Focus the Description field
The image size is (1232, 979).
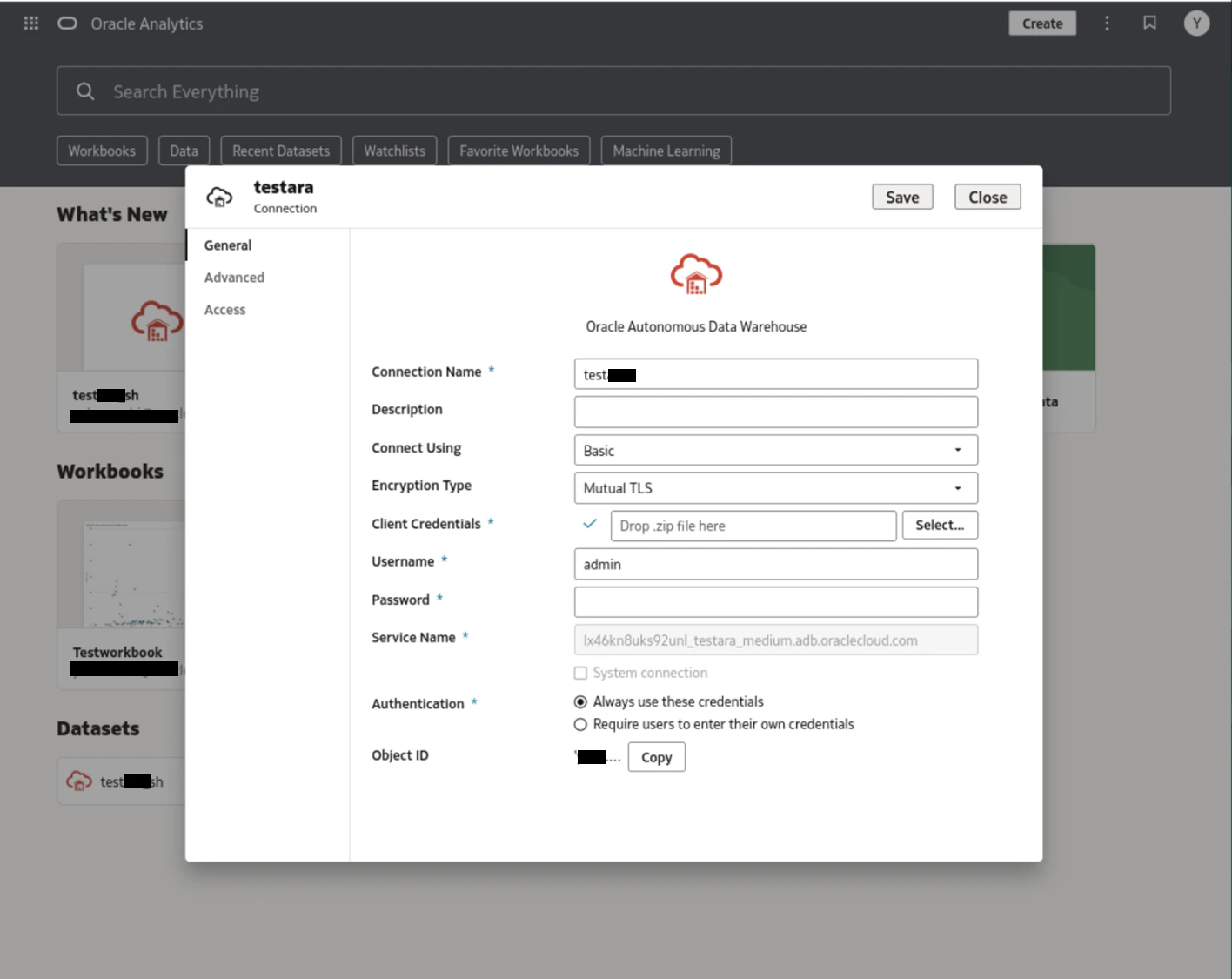pos(776,412)
